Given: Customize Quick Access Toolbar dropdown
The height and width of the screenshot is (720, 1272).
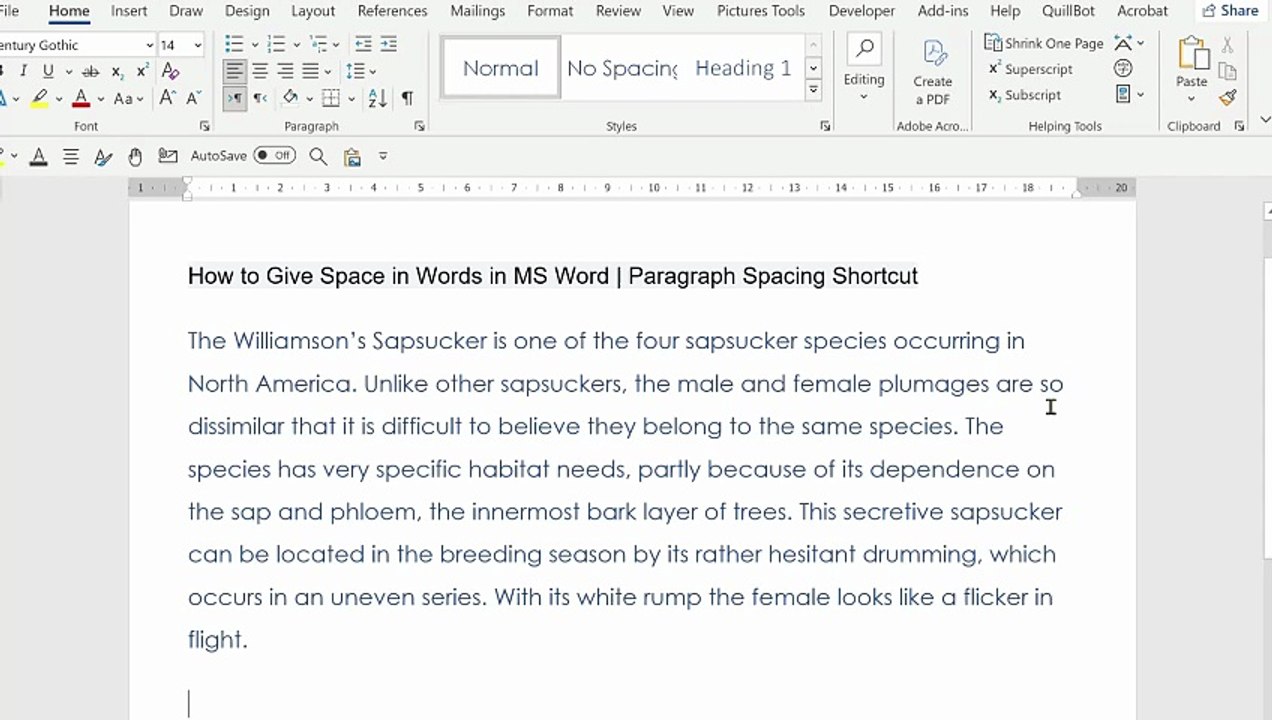Looking at the screenshot, I should pos(382,156).
